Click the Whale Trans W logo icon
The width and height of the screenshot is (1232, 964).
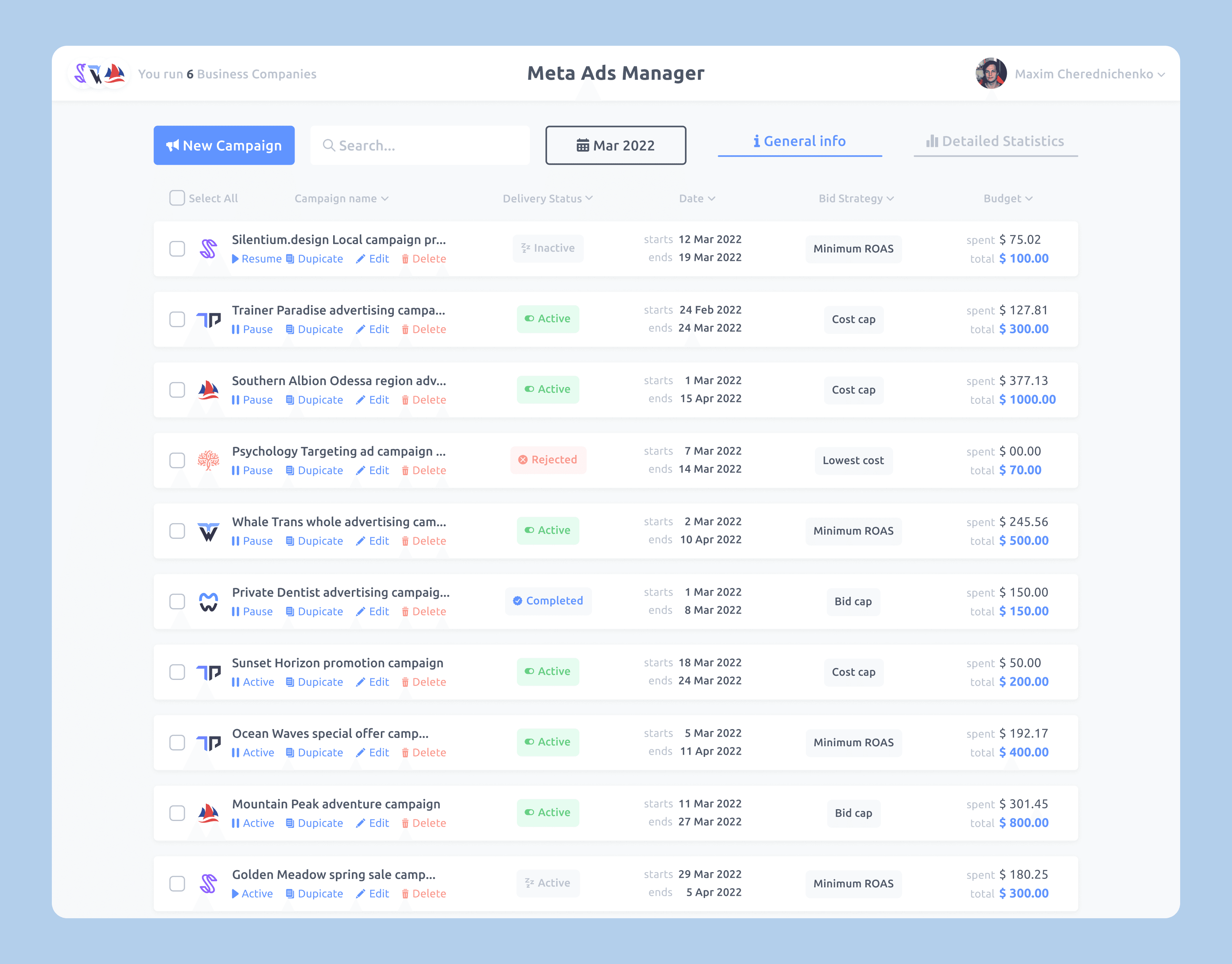coord(208,531)
